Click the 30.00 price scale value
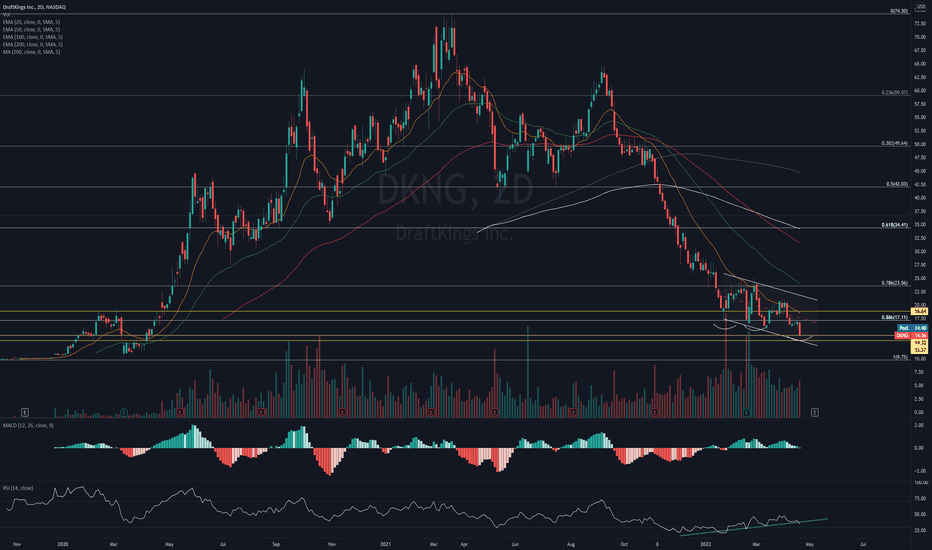932x550 pixels. click(920, 252)
